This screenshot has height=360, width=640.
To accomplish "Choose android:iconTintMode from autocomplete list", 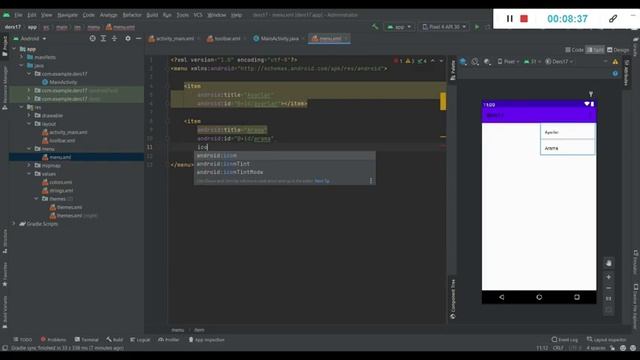I will (x=284, y=172).
